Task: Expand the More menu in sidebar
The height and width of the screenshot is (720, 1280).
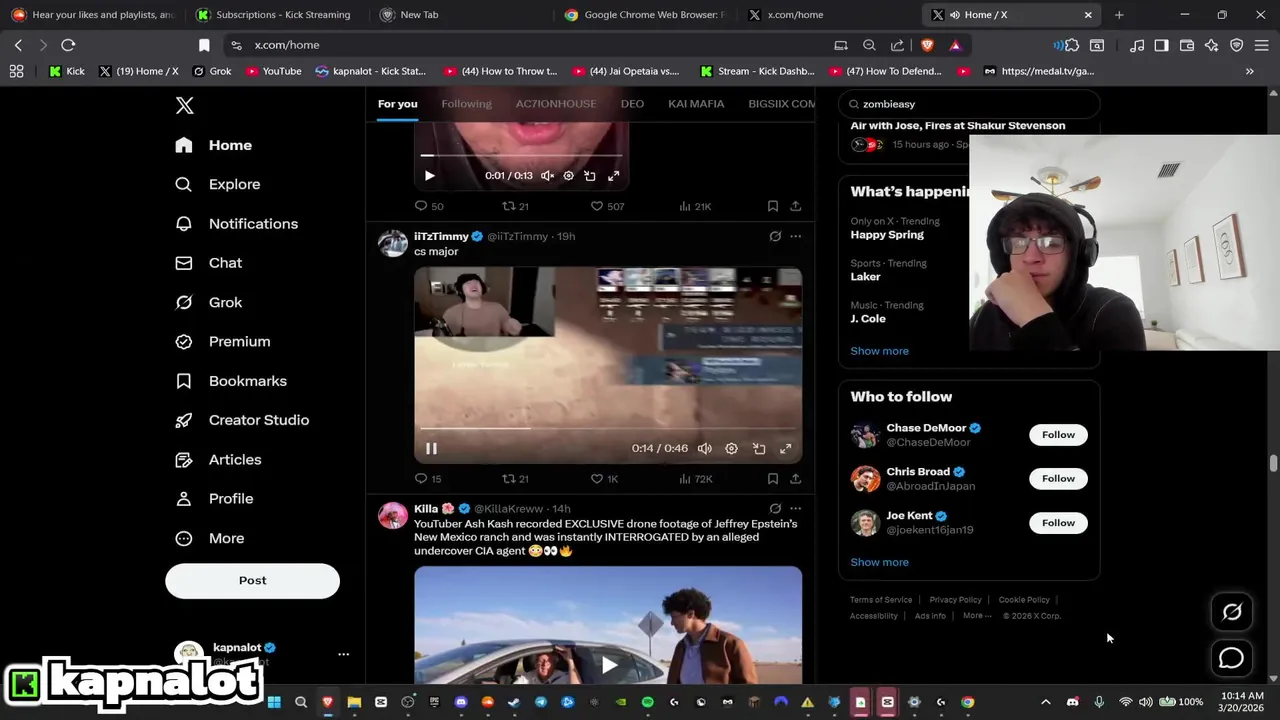Action: point(209,538)
